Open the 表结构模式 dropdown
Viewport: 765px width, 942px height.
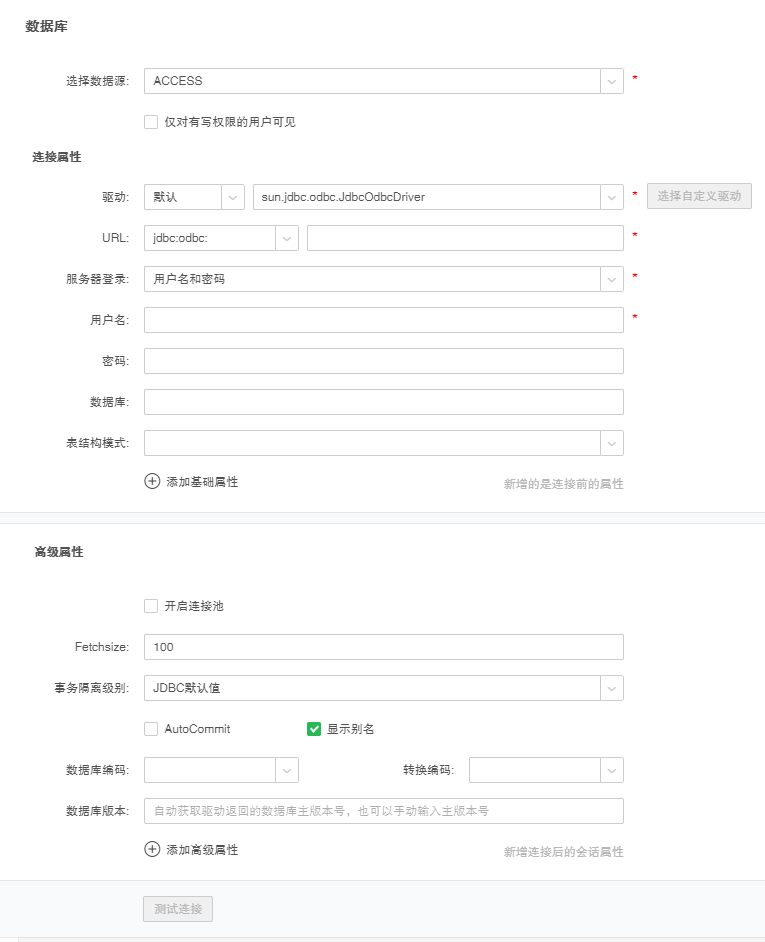pos(383,443)
